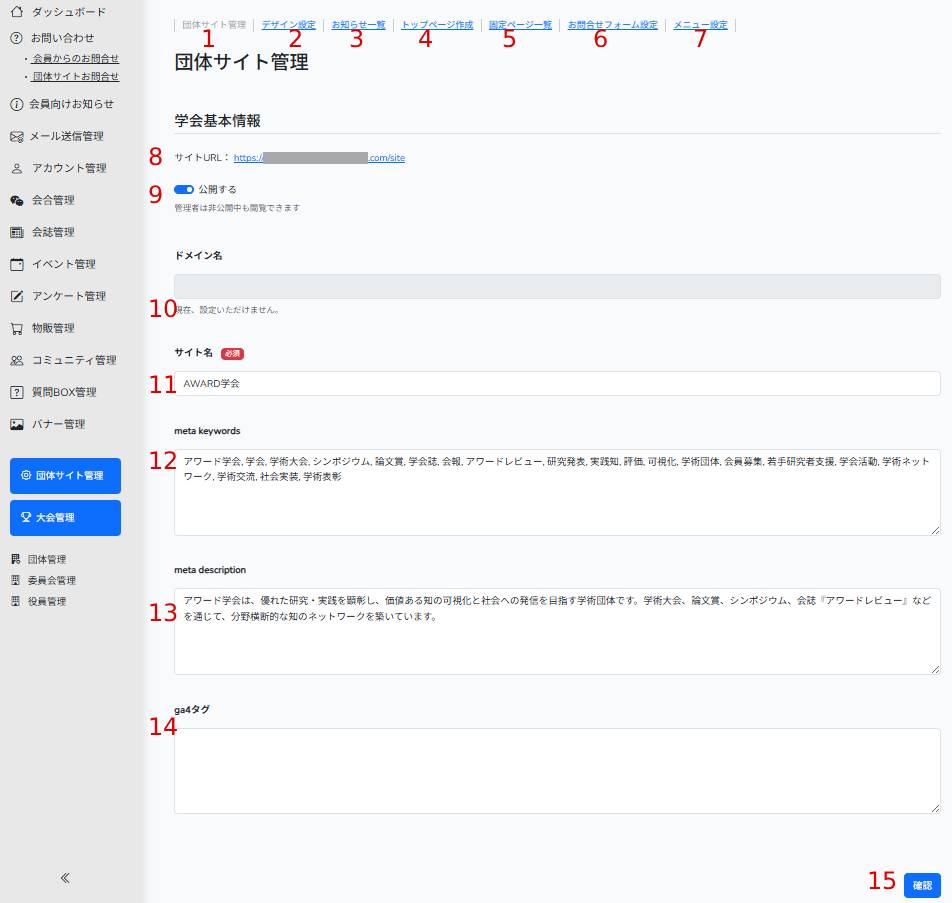The height and width of the screenshot is (903, 952).
Task: Focus the ga4タグ text area
Action: click(557, 770)
